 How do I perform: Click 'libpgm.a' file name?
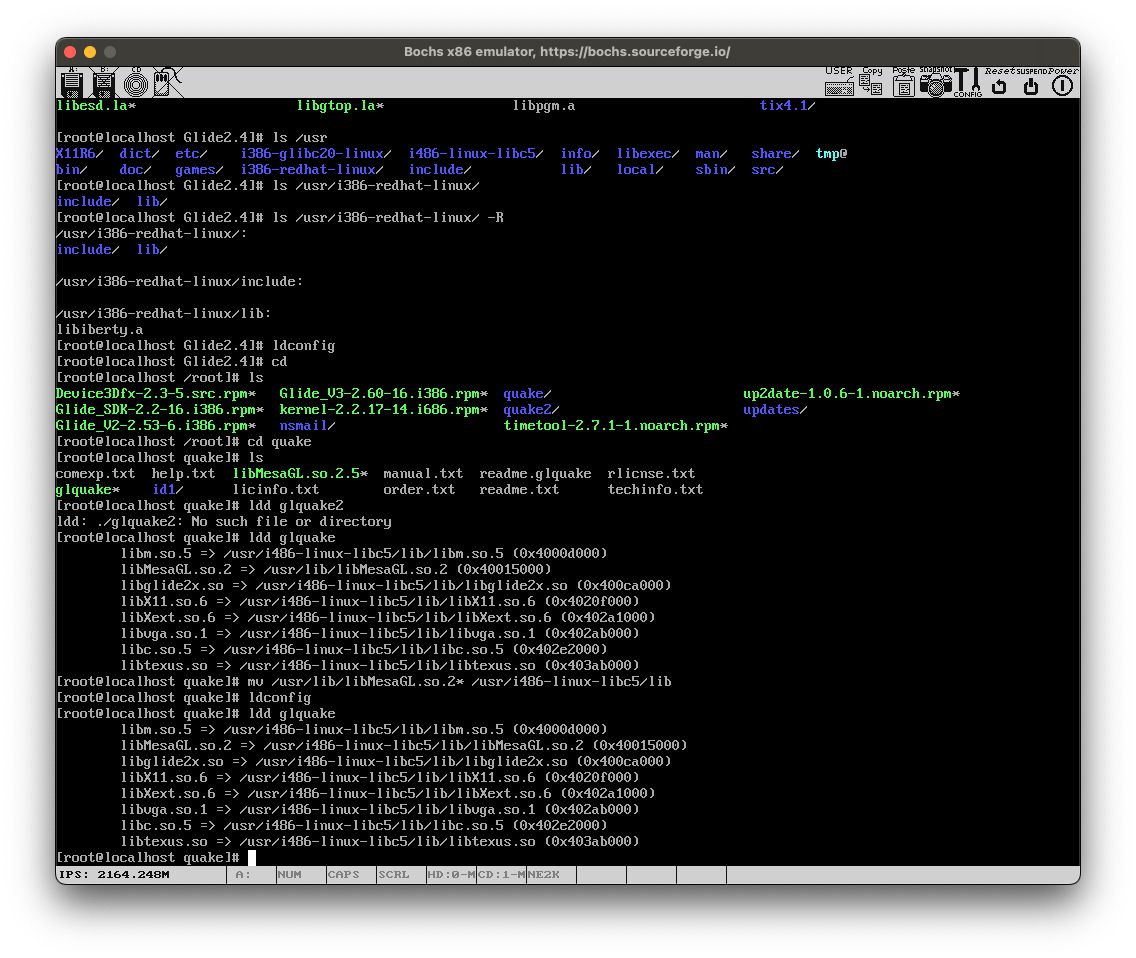pos(543,106)
